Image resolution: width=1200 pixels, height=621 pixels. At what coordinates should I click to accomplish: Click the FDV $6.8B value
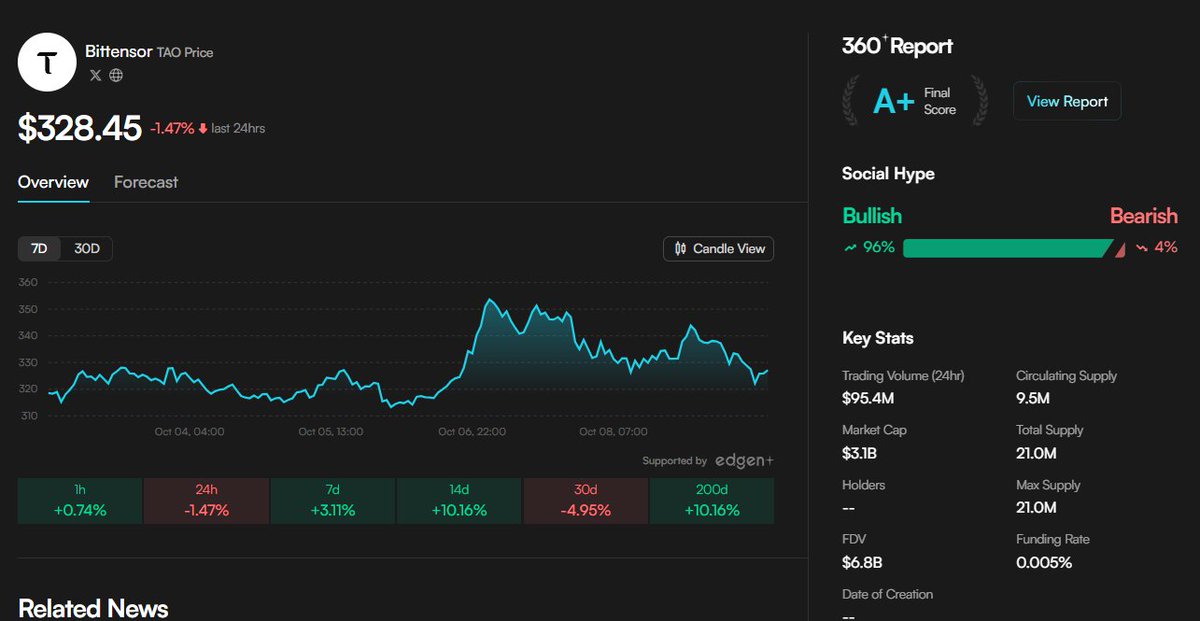(862, 562)
